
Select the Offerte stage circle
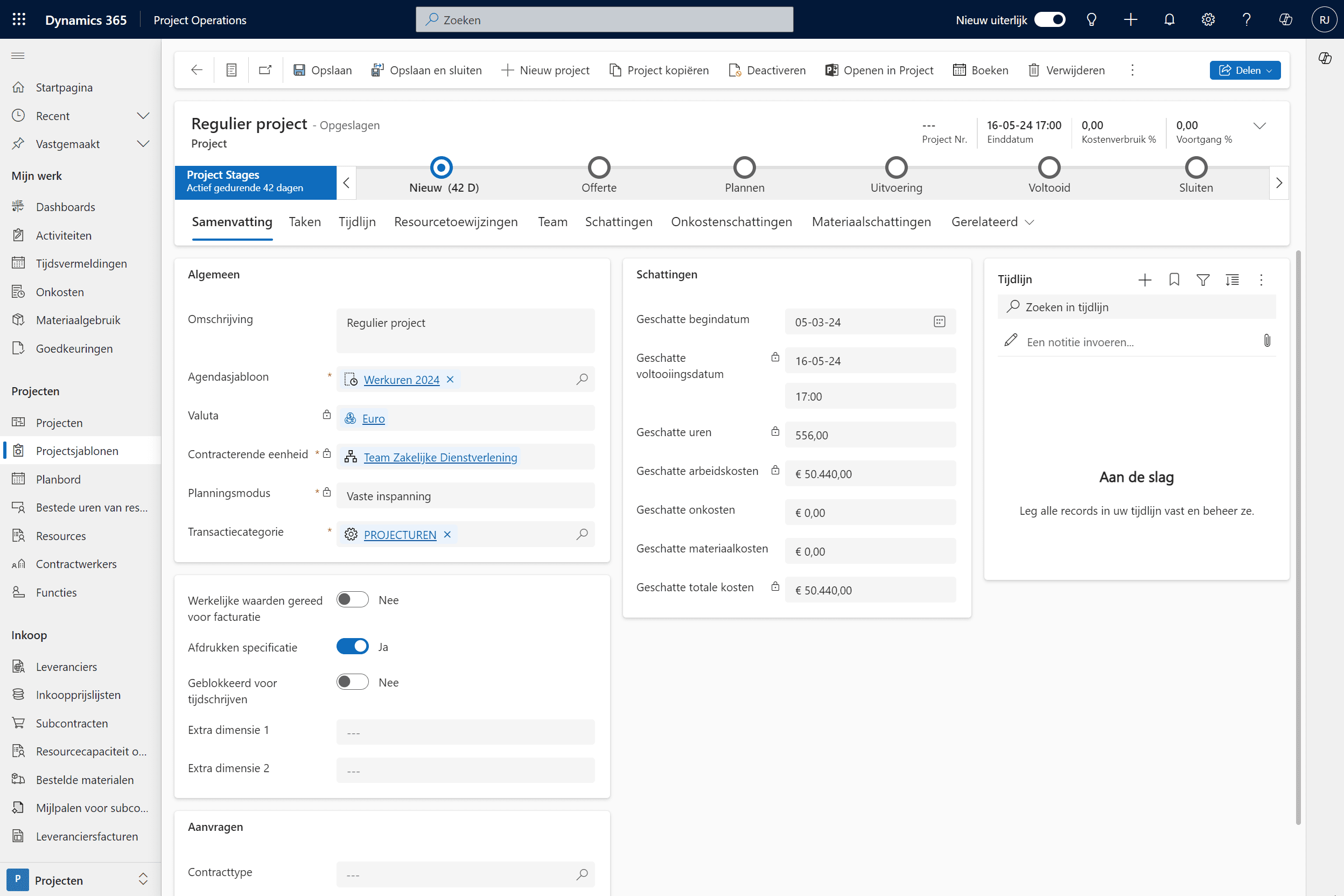click(x=599, y=167)
